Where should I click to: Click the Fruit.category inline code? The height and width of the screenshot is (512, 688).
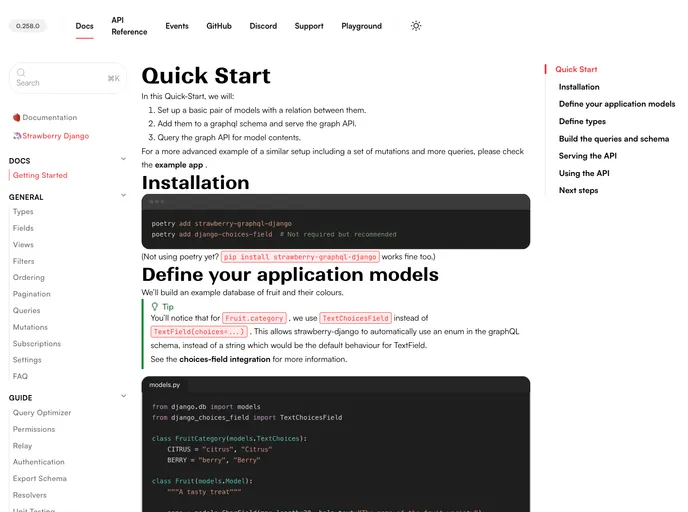254,318
